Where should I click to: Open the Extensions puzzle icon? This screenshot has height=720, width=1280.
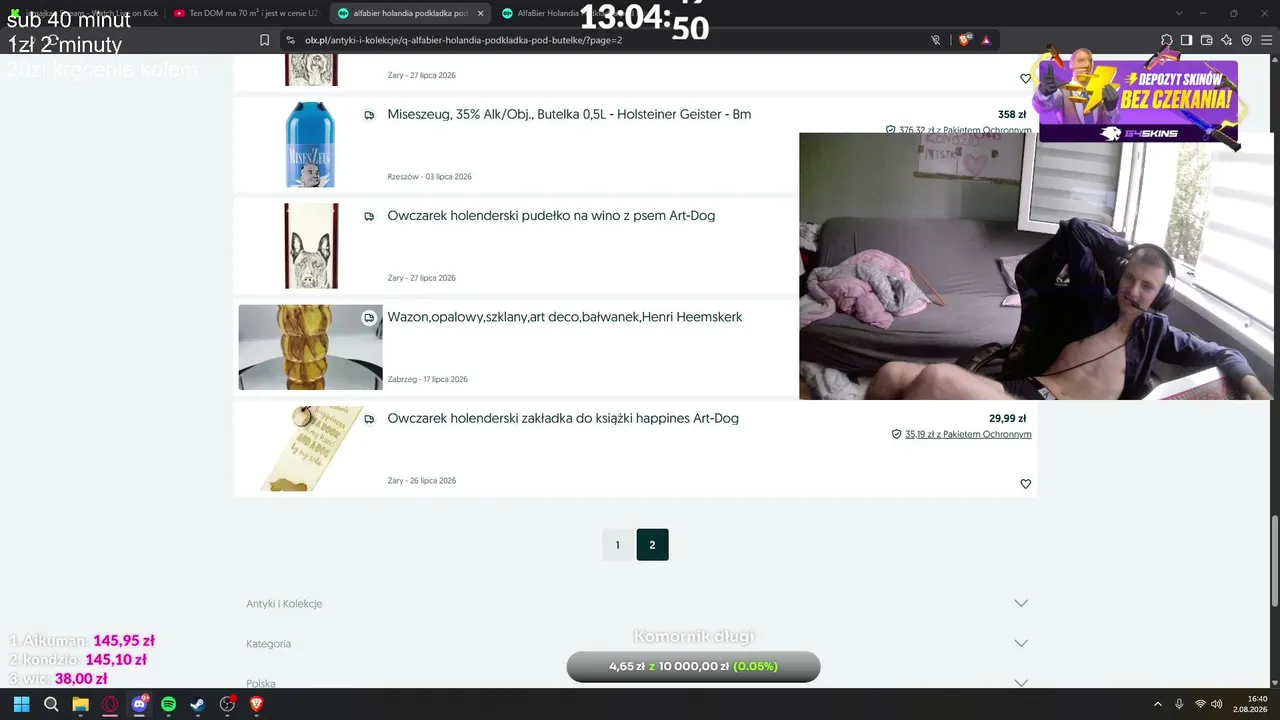click(1167, 40)
